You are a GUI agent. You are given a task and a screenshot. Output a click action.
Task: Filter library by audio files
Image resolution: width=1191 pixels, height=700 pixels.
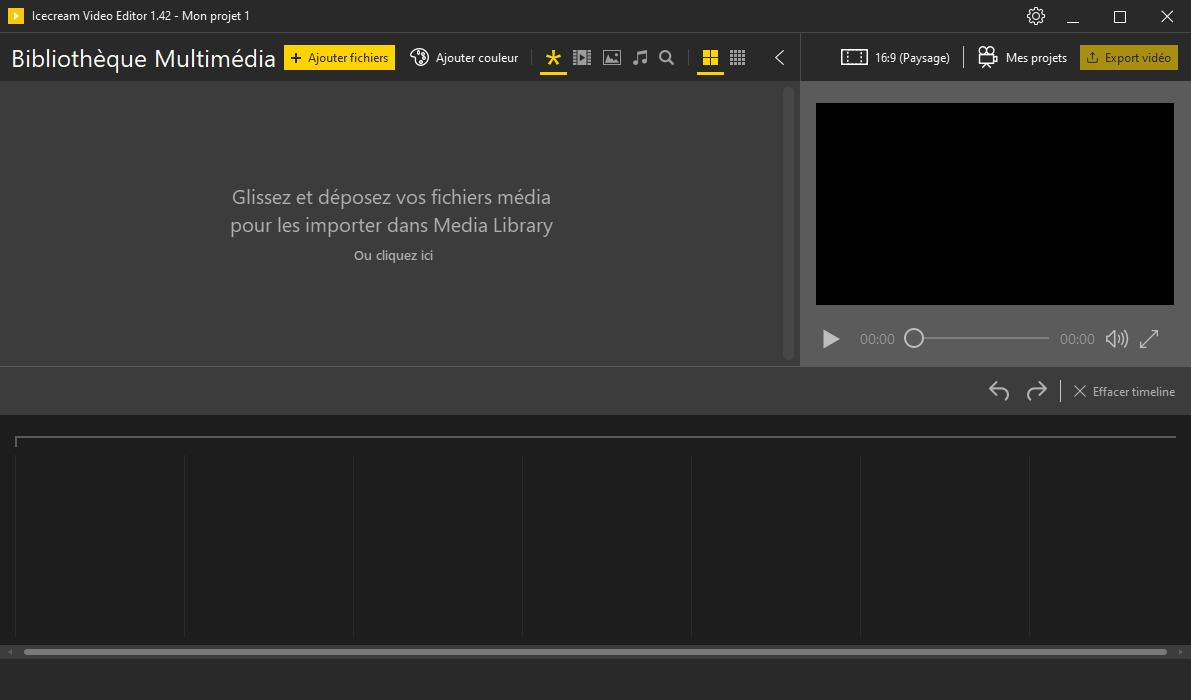point(640,58)
